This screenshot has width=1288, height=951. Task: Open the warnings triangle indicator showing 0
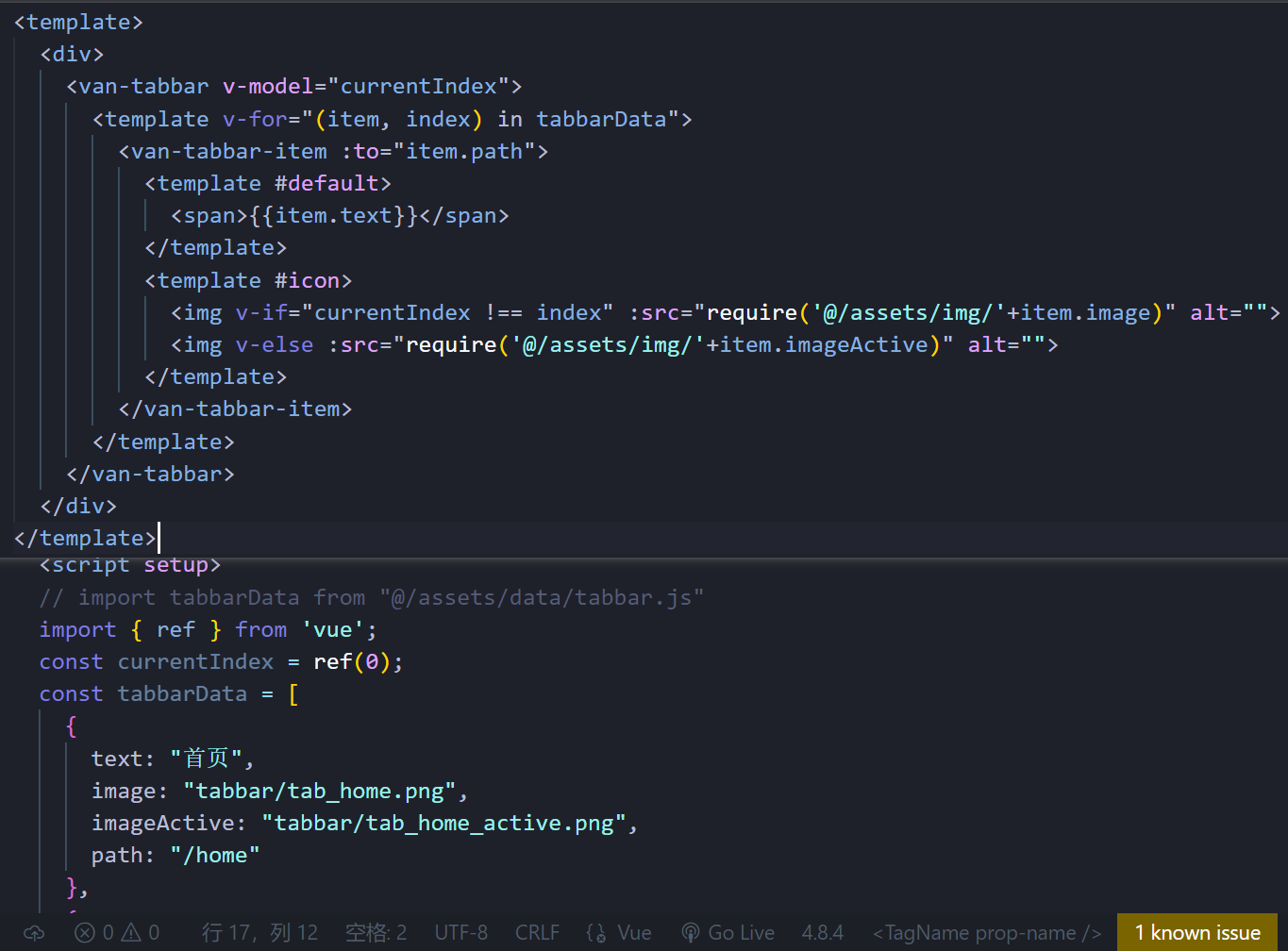tap(141, 933)
